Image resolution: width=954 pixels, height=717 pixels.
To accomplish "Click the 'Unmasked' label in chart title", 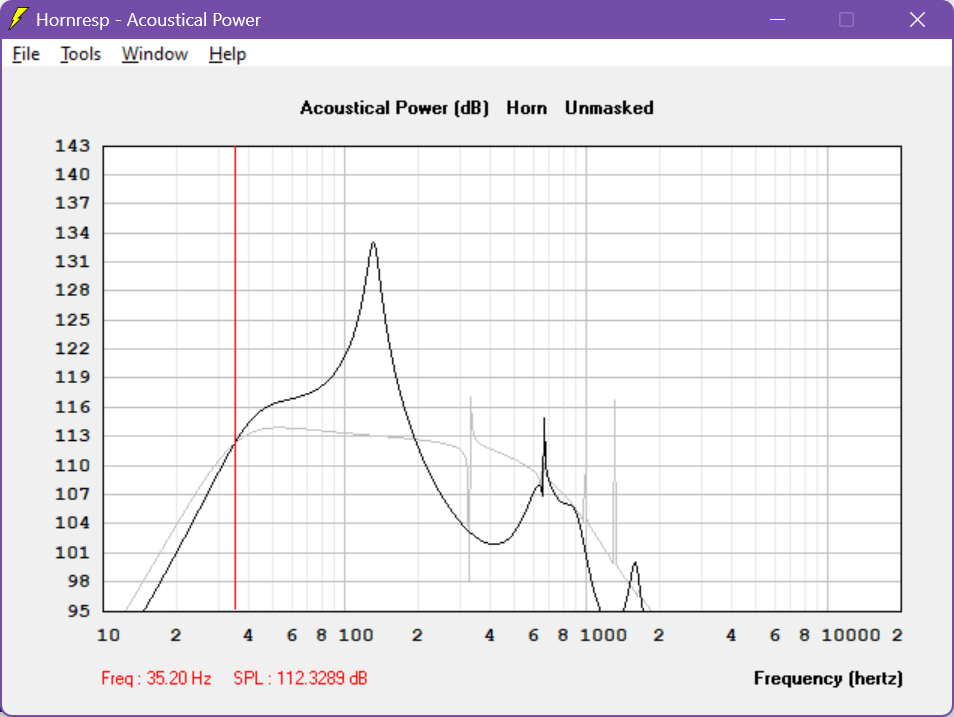I will click(x=609, y=108).
